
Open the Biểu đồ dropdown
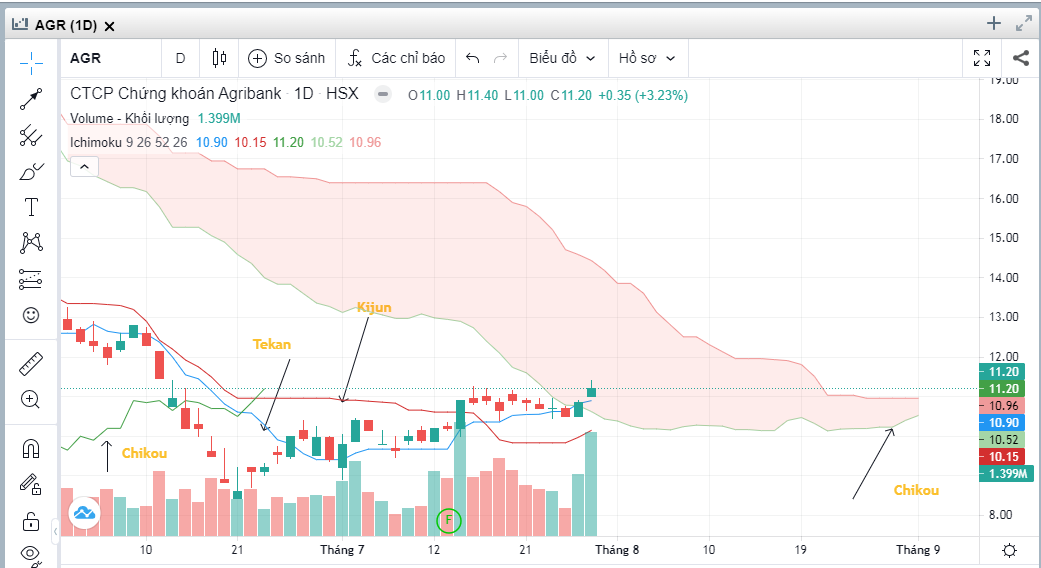[x=562, y=58]
